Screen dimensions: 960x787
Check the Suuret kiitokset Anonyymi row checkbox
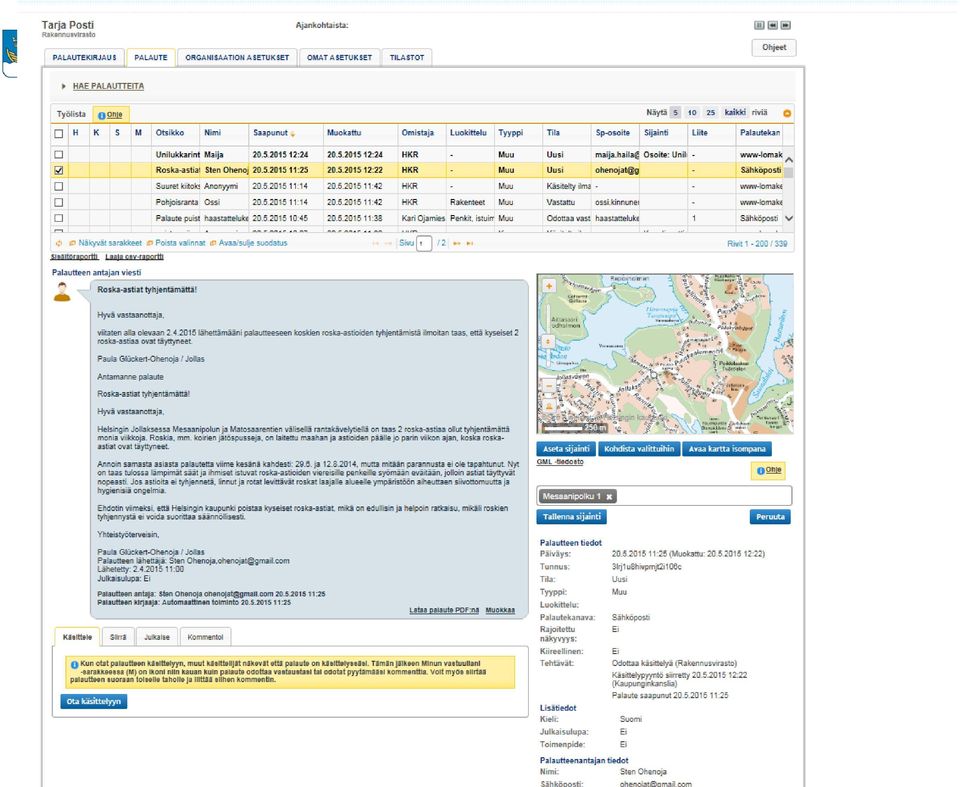(59, 186)
